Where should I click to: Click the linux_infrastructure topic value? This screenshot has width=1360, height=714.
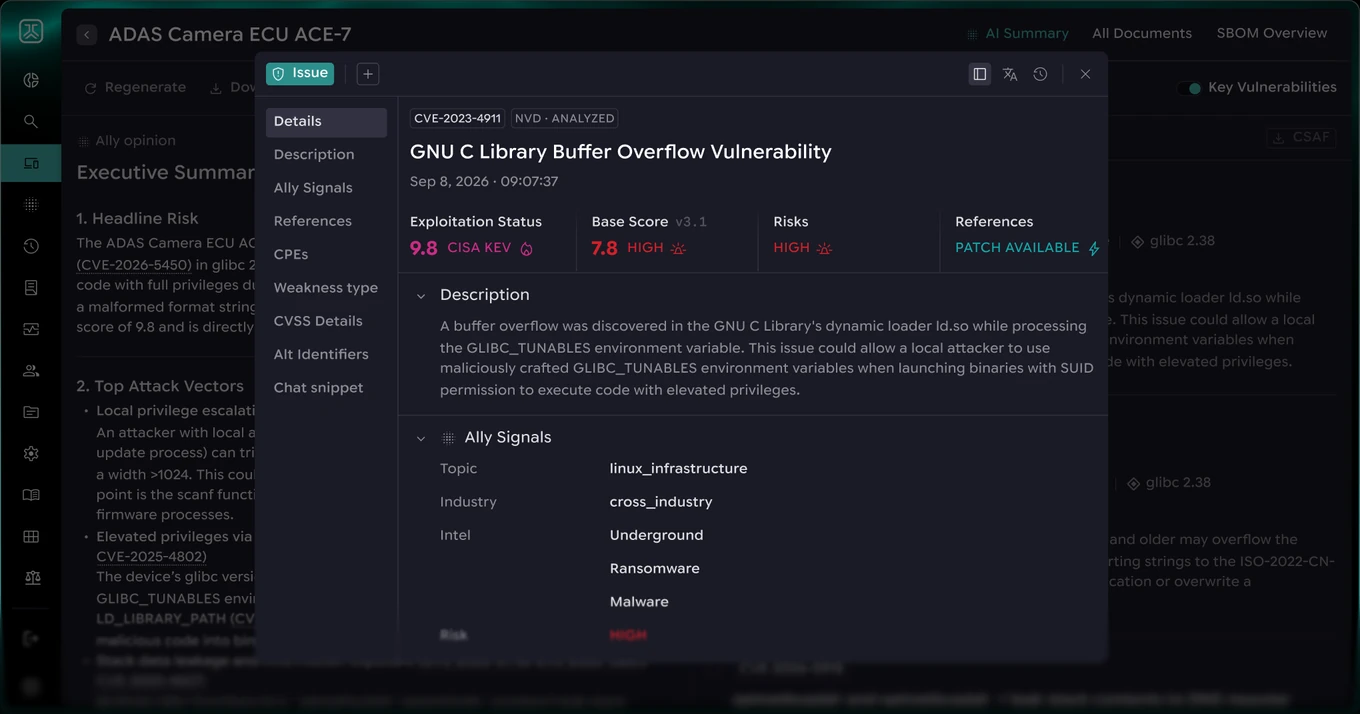coord(678,469)
